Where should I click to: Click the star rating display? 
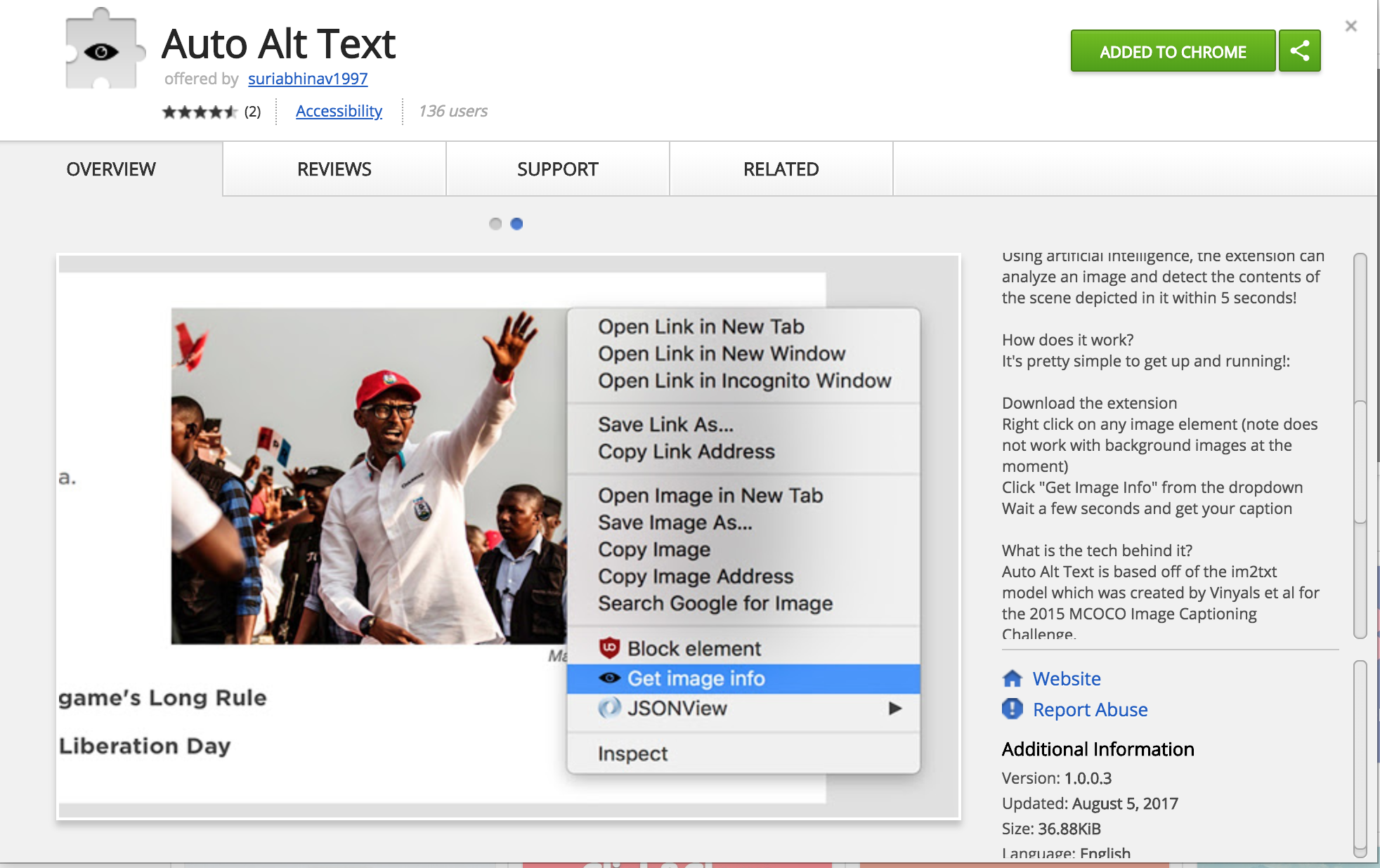click(x=200, y=112)
